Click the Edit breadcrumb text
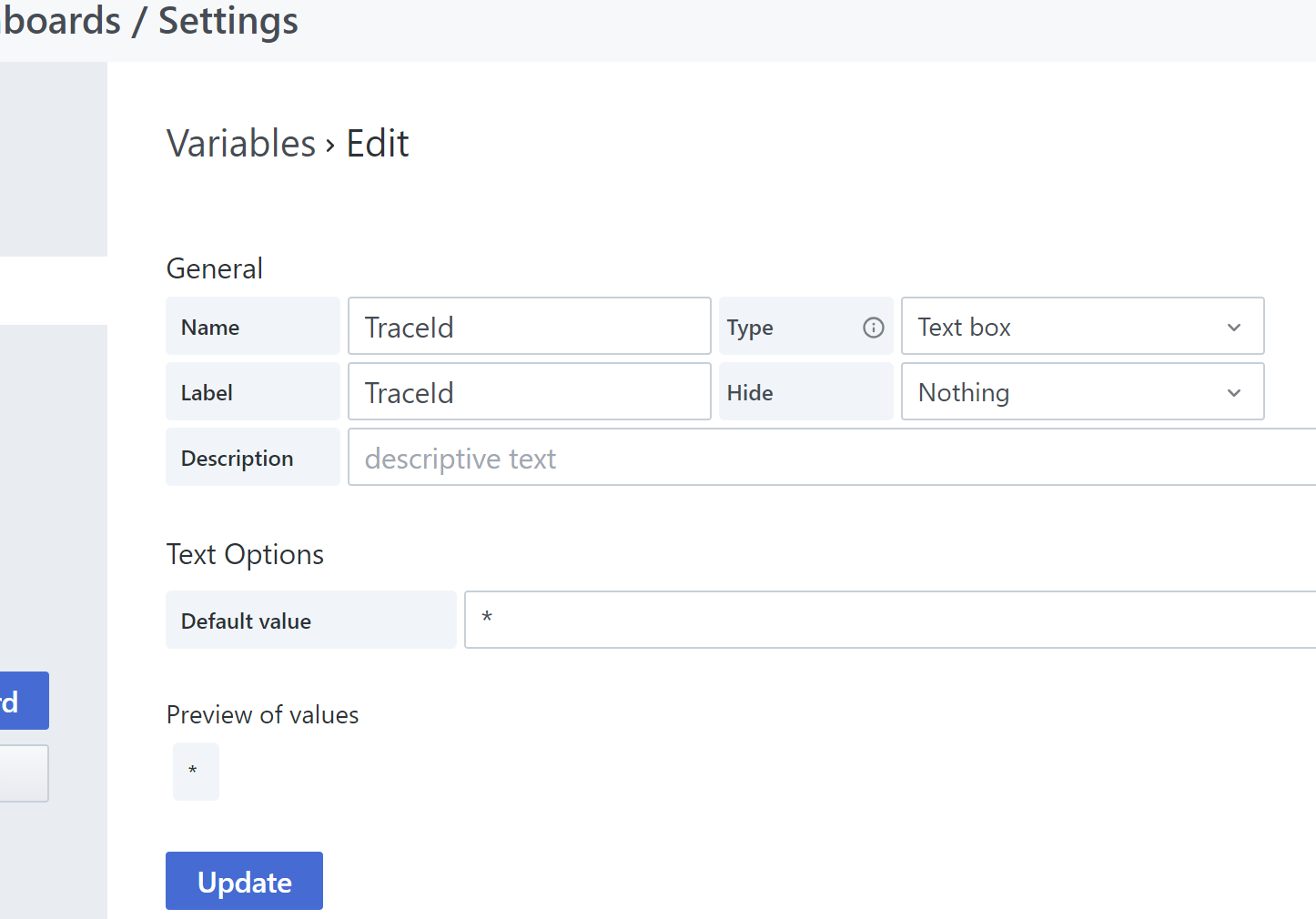The image size is (1316, 919). point(378,144)
